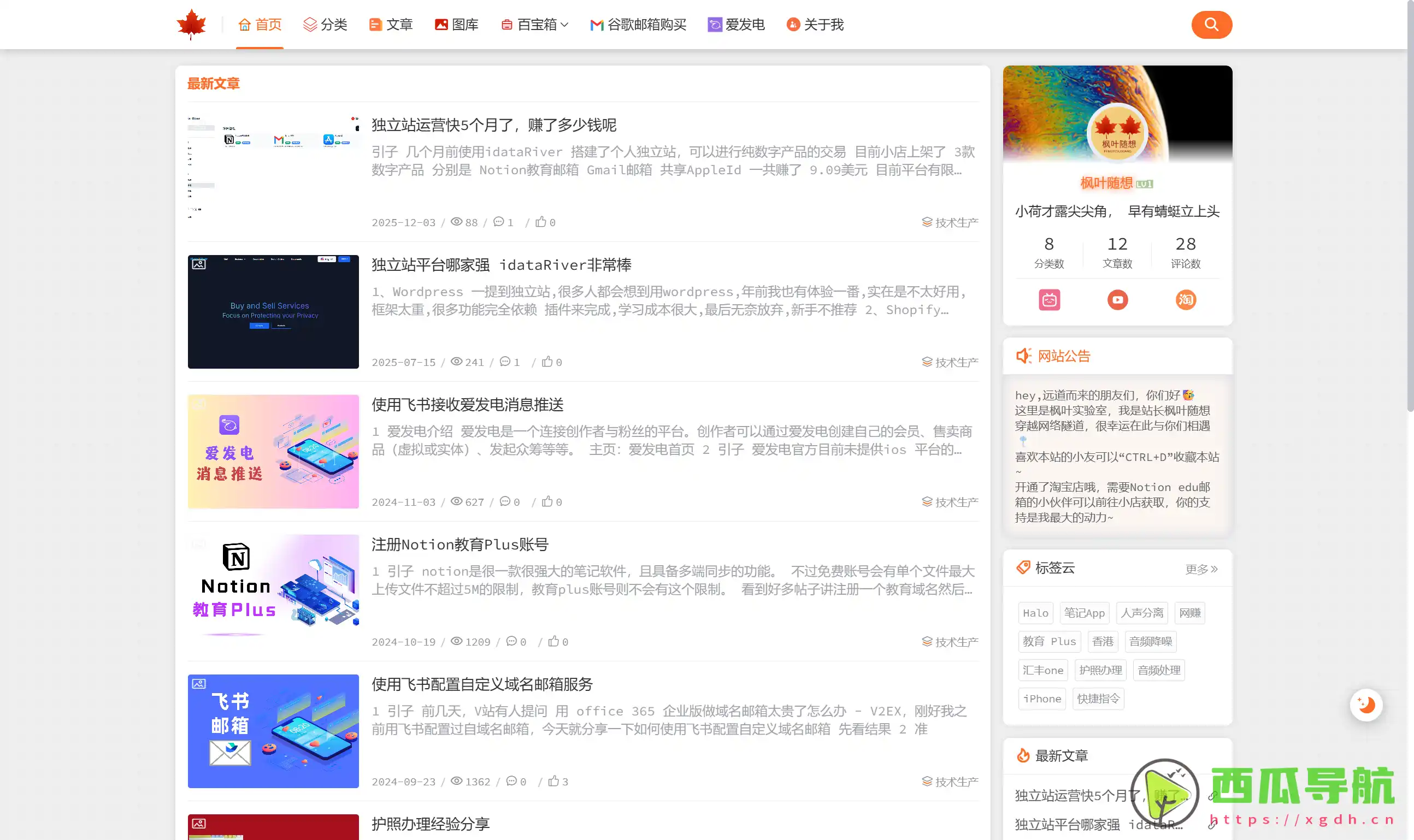The height and width of the screenshot is (840, 1414).
Task: Open the 文章 nav item
Action: [391, 25]
